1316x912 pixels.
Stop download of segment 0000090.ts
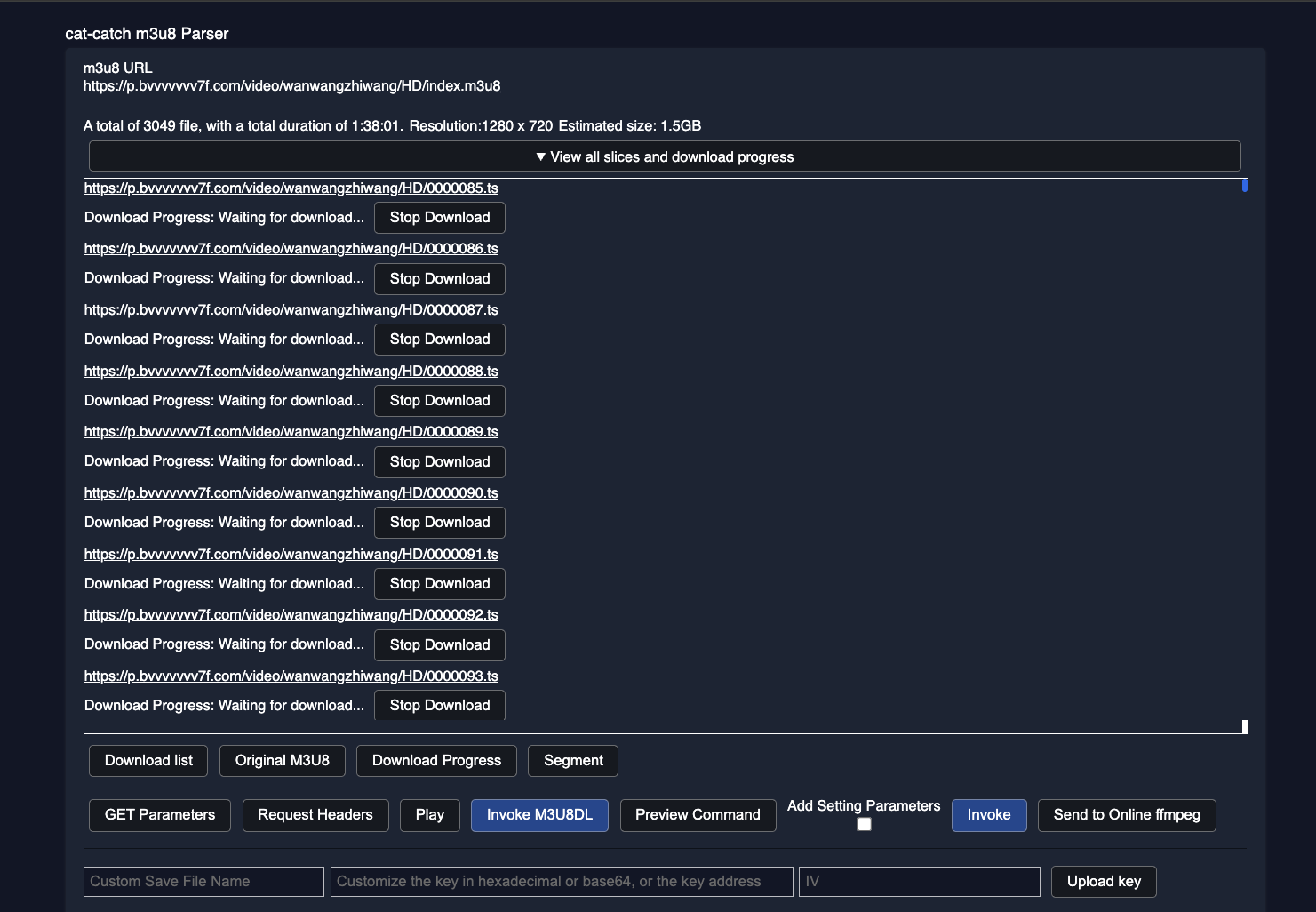(439, 523)
